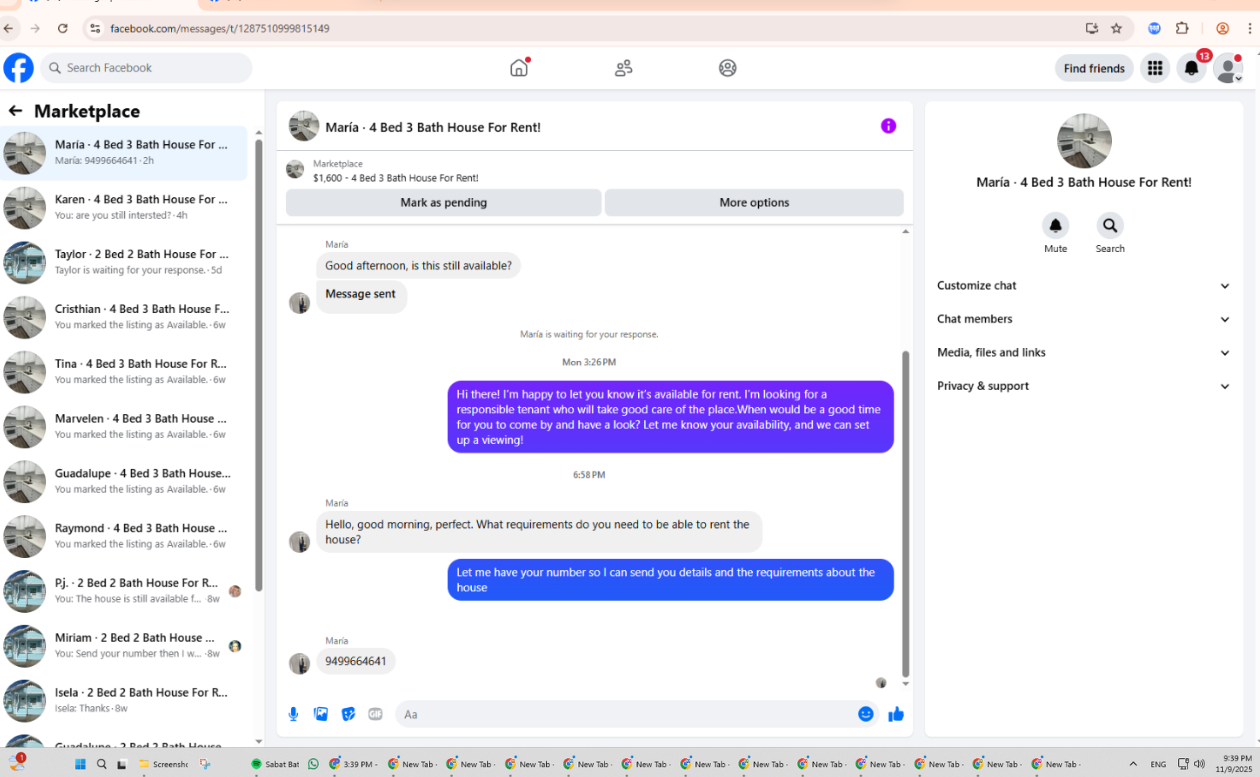Viewport: 1260px width, 777px height.
Task: Open the Tina conversation
Action: click(x=124, y=372)
